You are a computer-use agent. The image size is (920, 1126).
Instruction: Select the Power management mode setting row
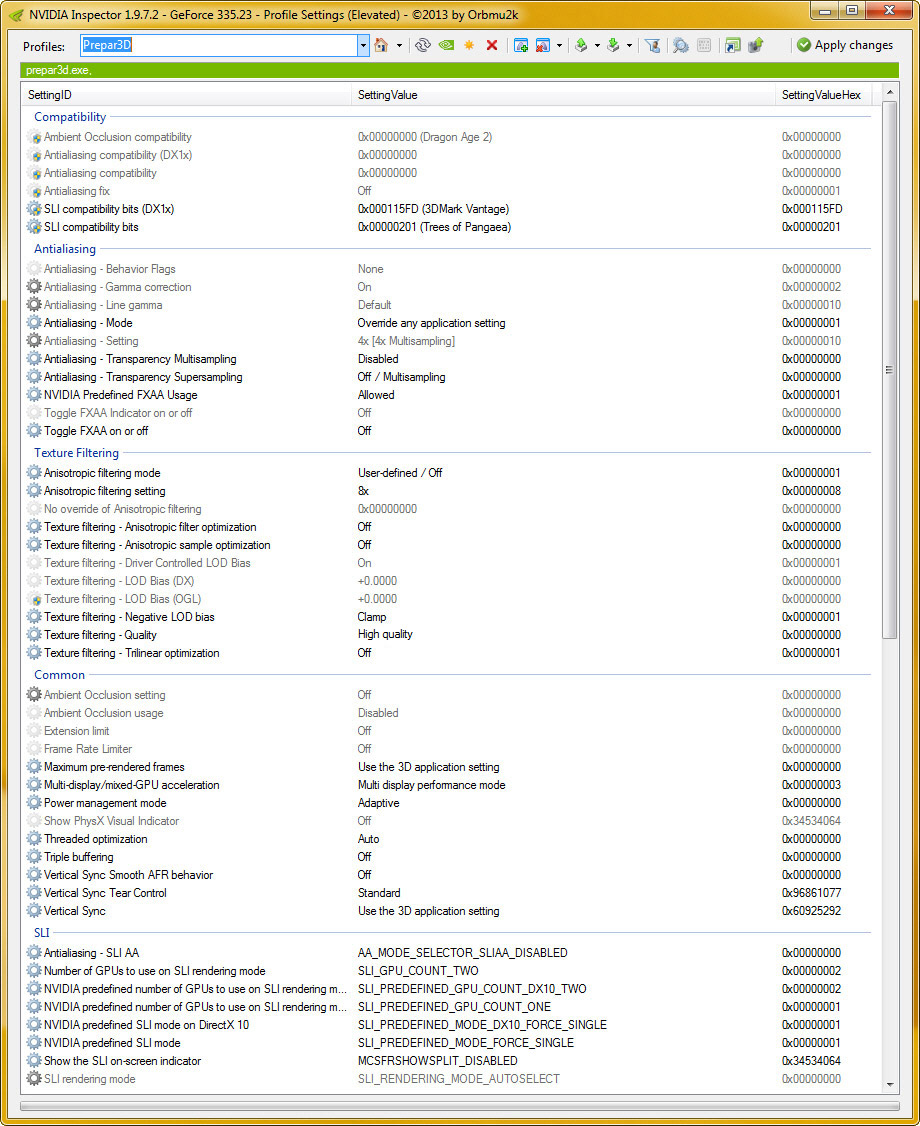click(105, 803)
